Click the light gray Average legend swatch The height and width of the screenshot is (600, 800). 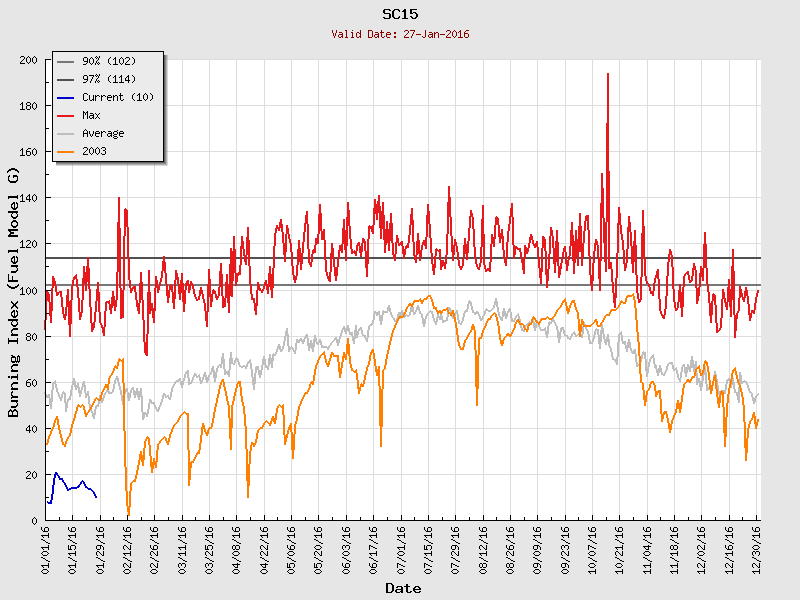[x=66, y=133]
